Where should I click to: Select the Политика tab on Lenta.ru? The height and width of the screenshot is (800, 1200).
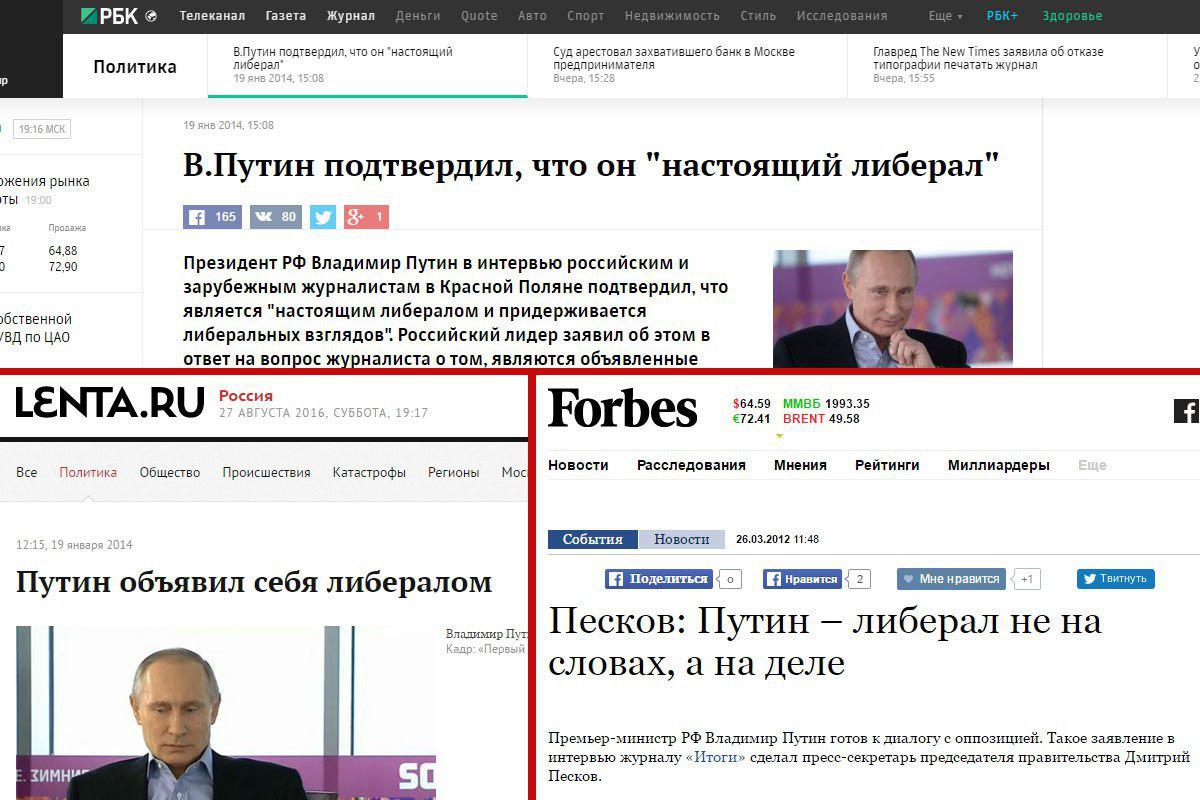[x=88, y=472]
